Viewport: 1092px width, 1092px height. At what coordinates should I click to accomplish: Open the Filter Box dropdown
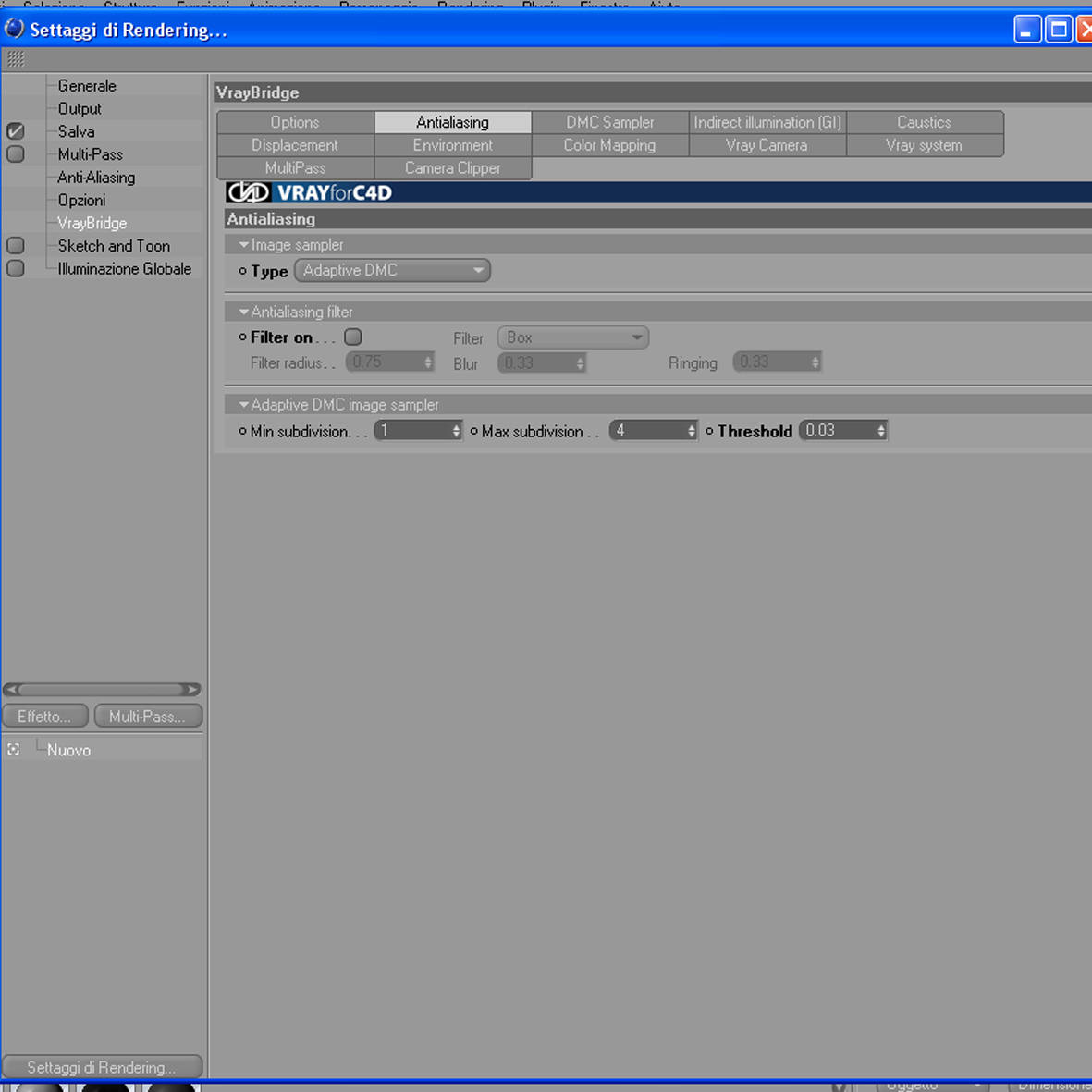(573, 337)
